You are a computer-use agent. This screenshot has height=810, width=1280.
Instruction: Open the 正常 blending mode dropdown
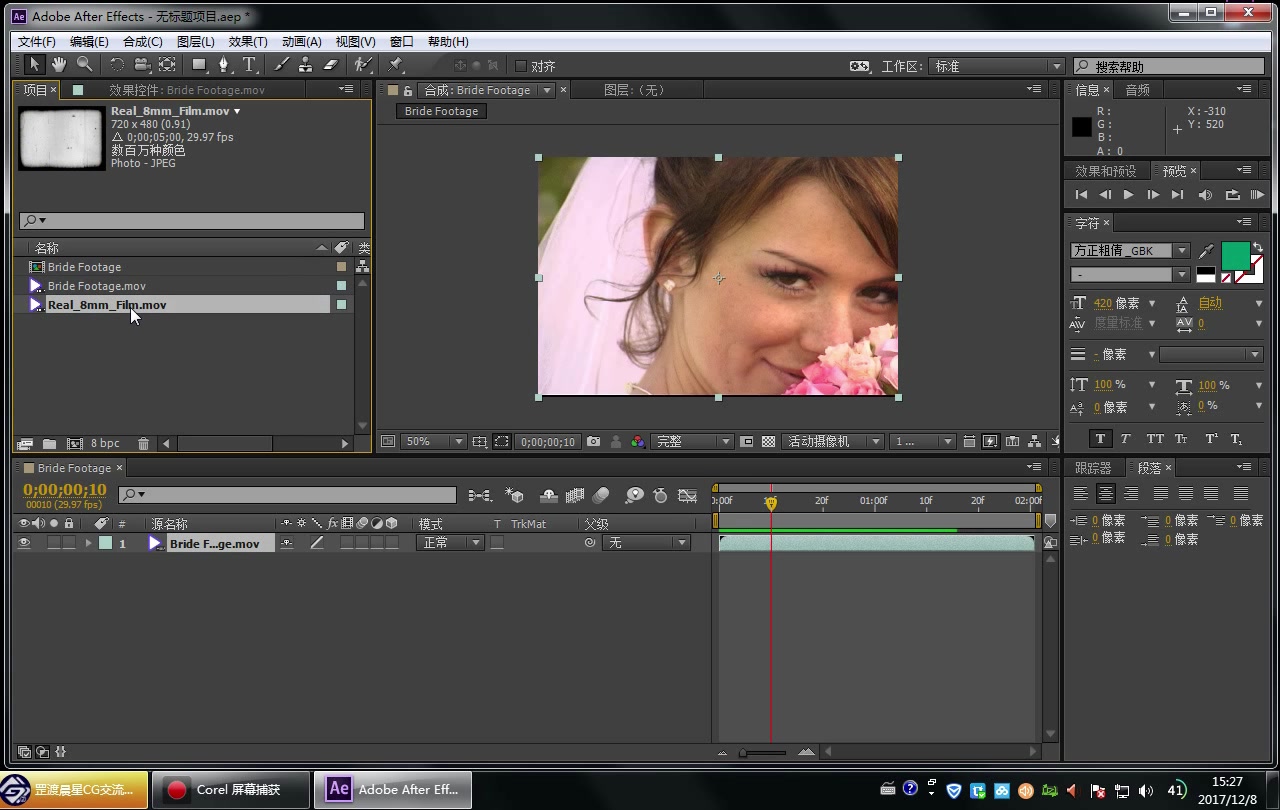450,543
